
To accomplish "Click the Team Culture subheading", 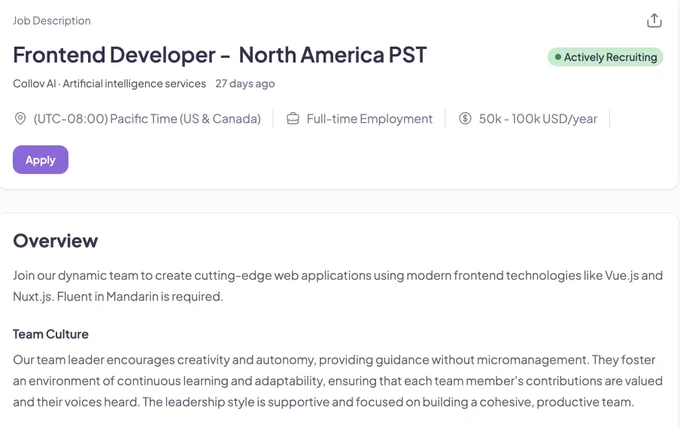I will [51, 334].
